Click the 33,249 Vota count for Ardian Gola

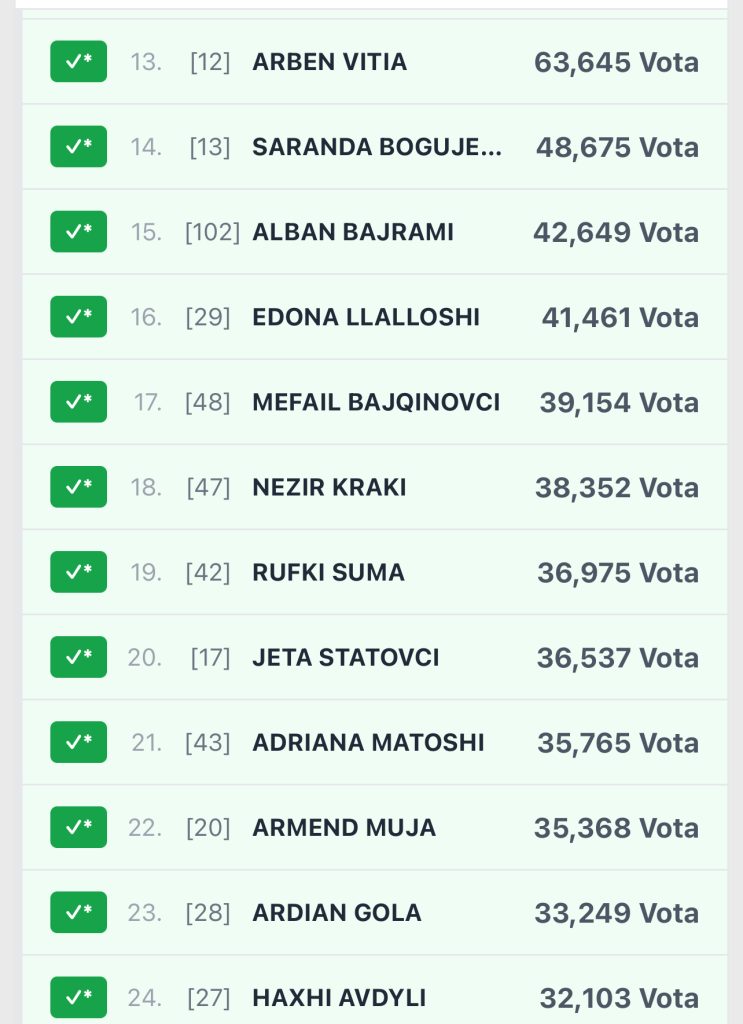pos(617,912)
